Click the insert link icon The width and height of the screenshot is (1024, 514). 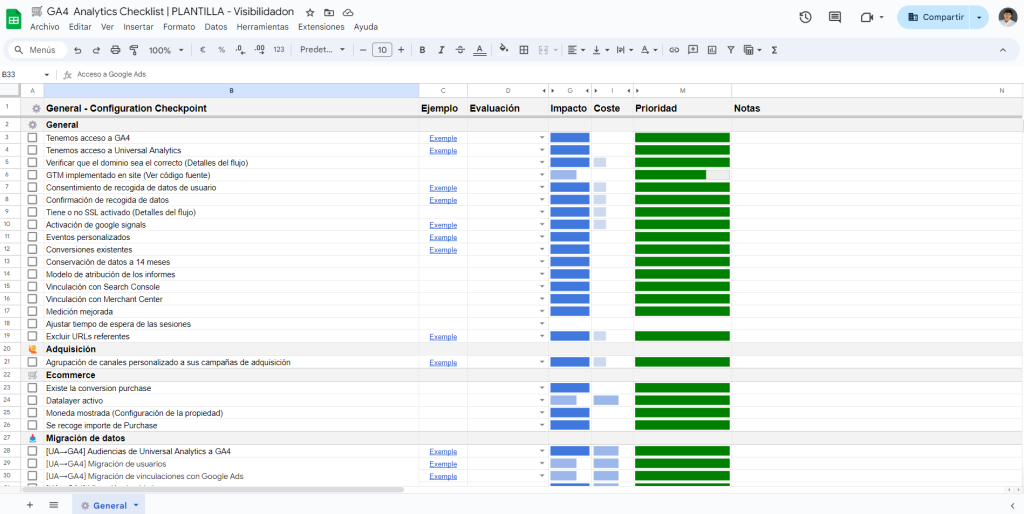[674, 50]
